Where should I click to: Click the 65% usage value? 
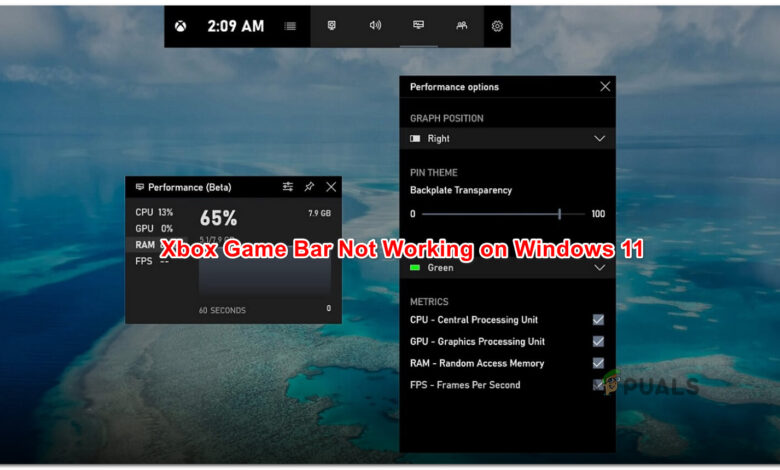coord(218,218)
